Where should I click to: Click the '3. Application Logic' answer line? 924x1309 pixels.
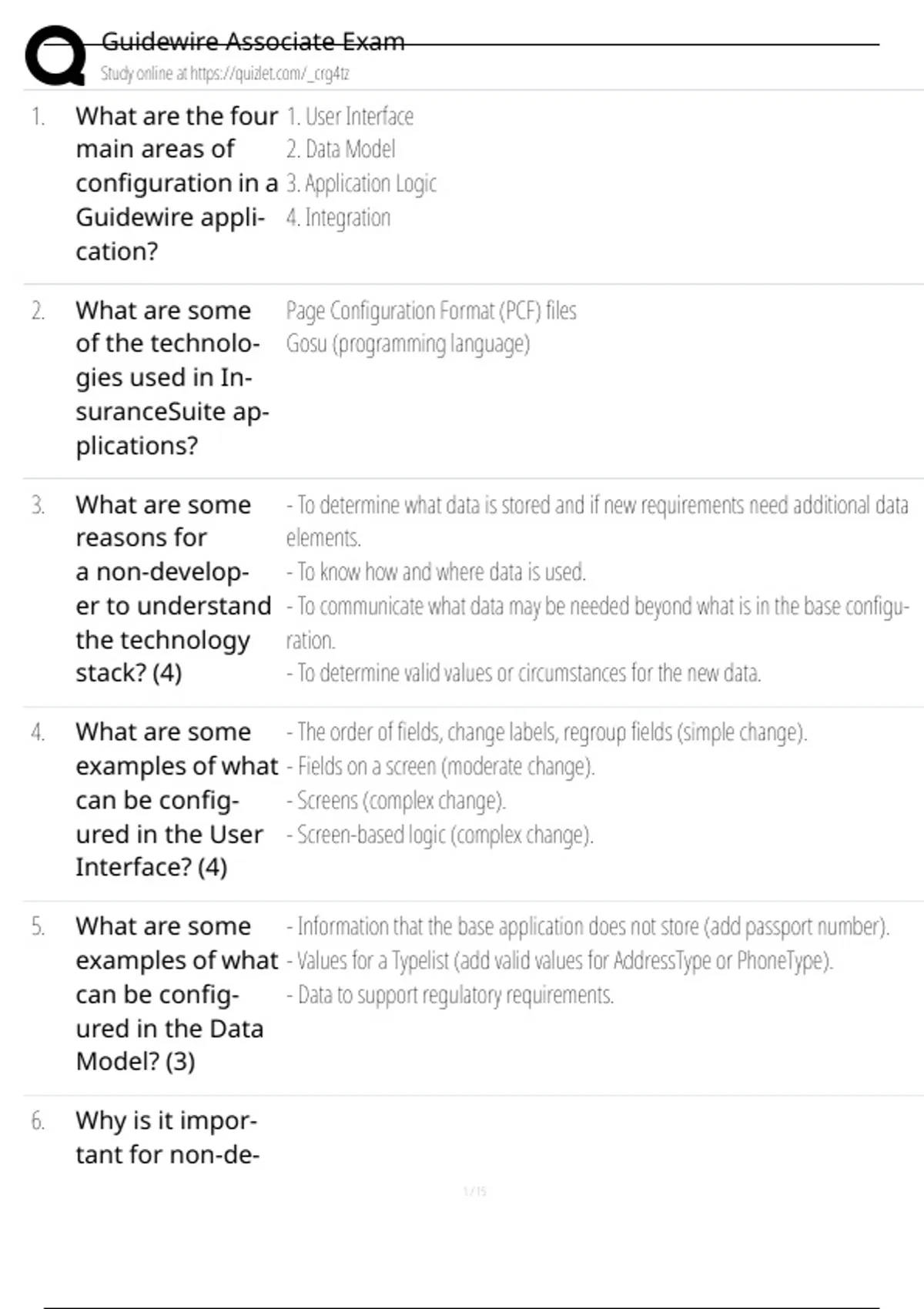click(361, 183)
